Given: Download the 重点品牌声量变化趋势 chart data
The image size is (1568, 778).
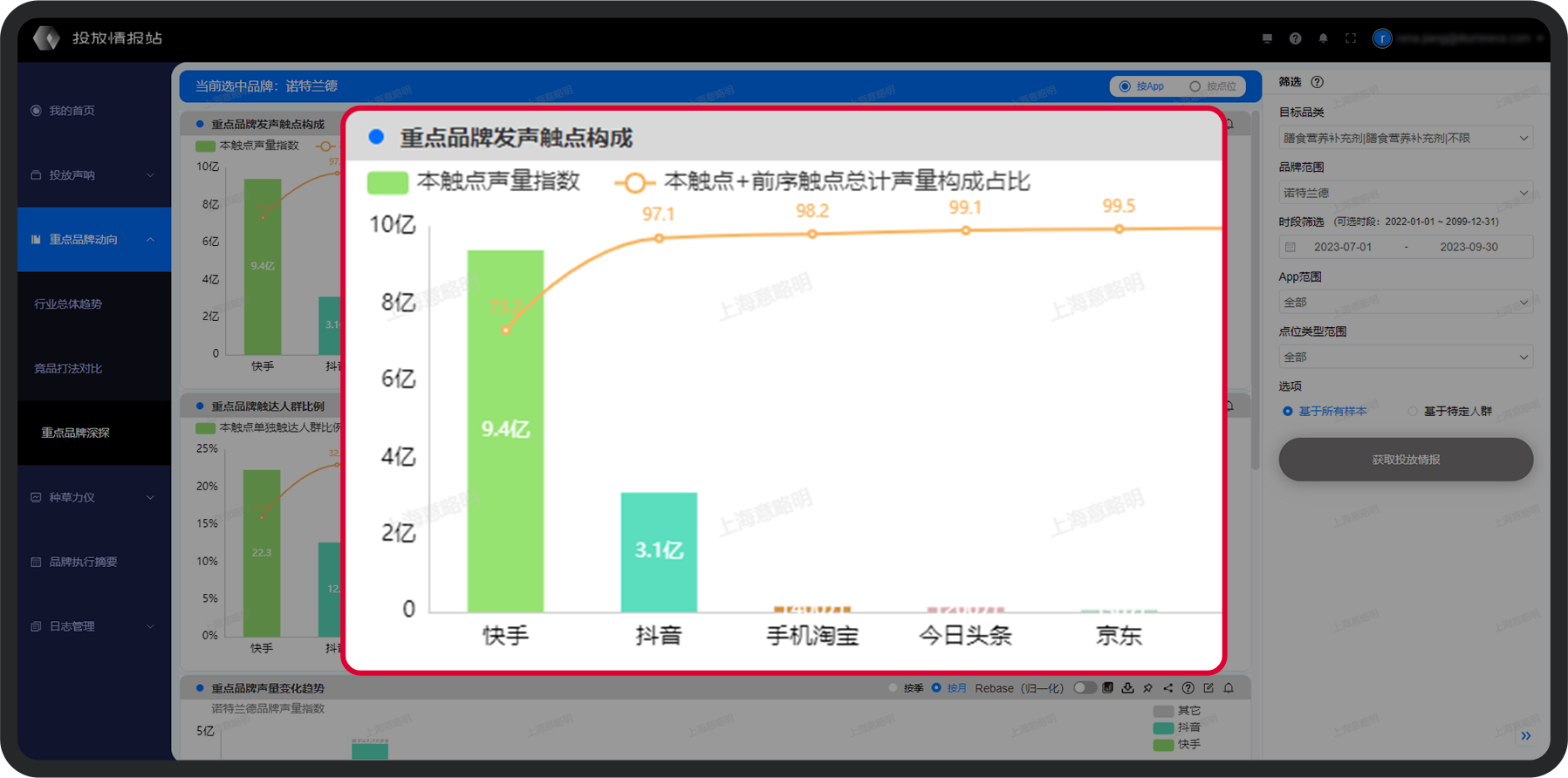Looking at the screenshot, I should click(x=1127, y=687).
